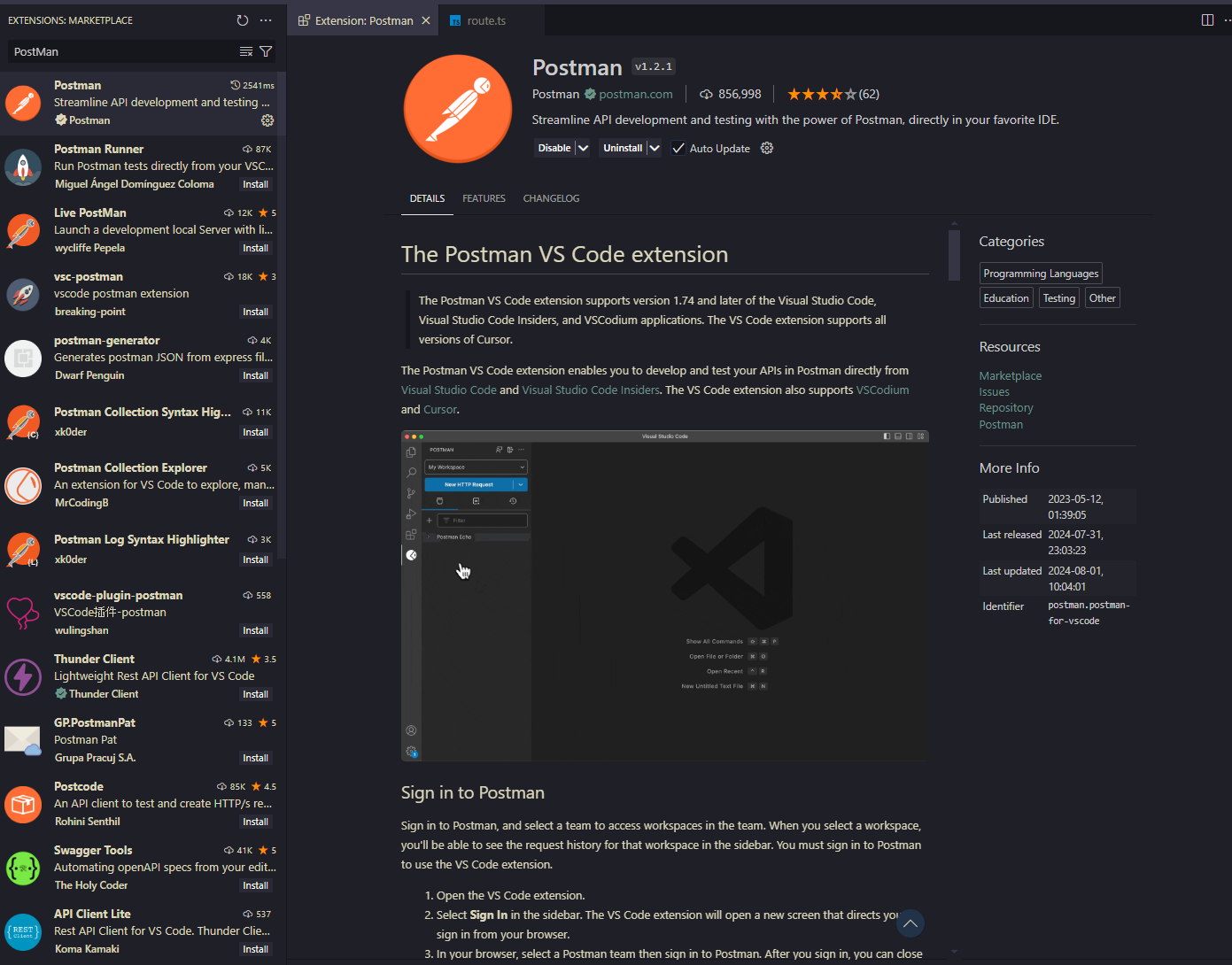Switch to the CHANGELOG tab
1232x965 pixels.
pyautogui.click(x=551, y=198)
